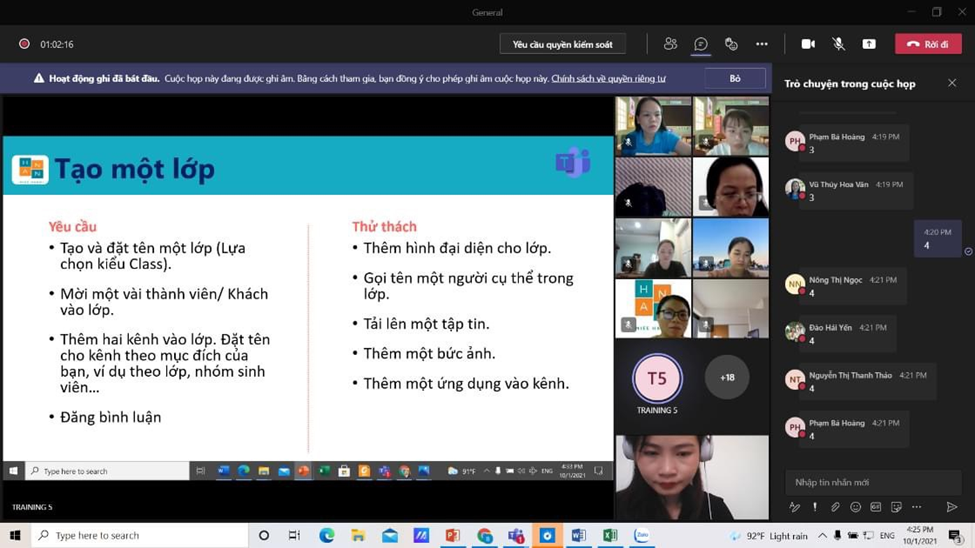
Task: Click the share content icon
Action: 869,44
